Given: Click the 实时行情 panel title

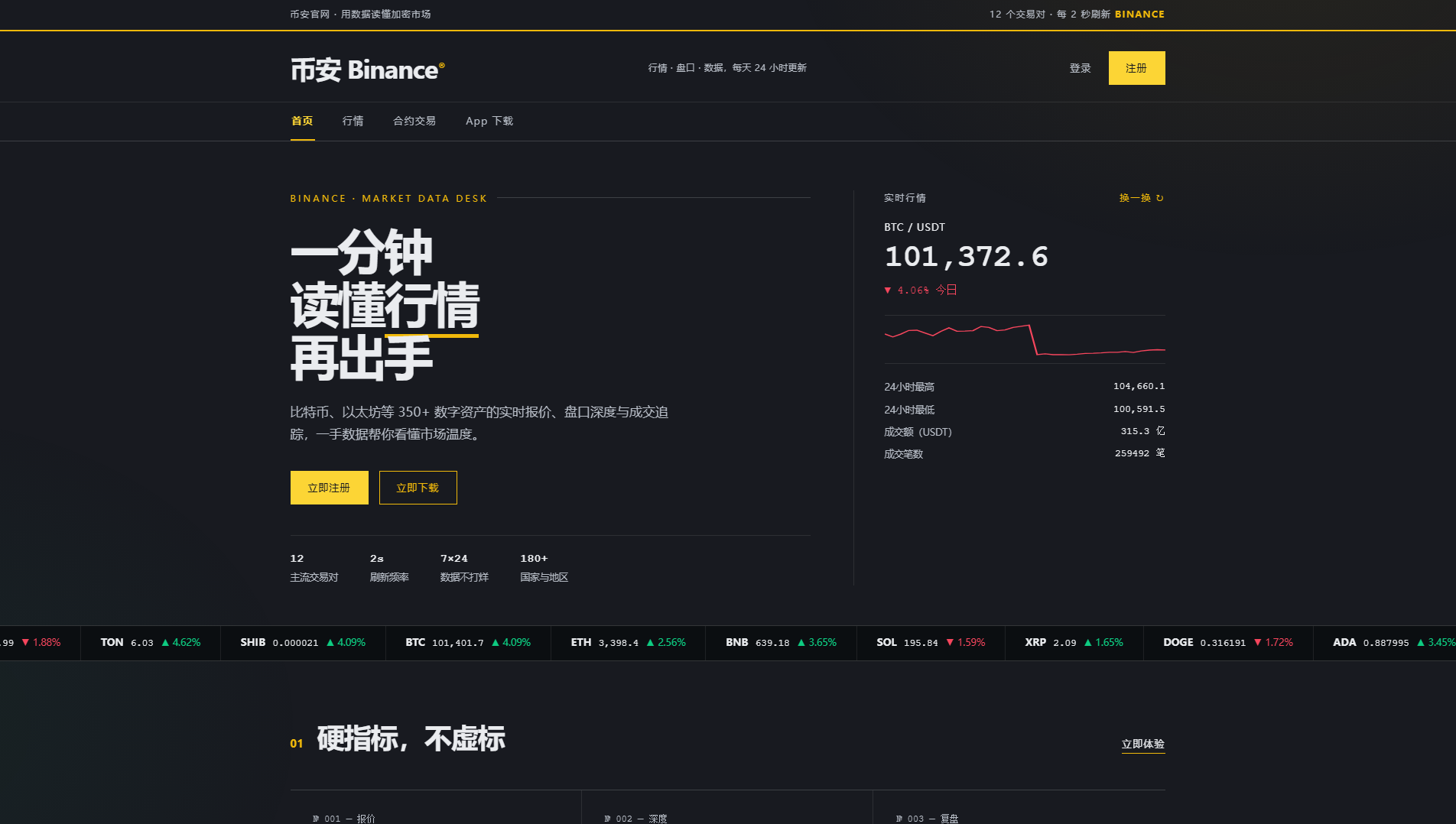Looking at the screenshot, I should click(905, 198).
